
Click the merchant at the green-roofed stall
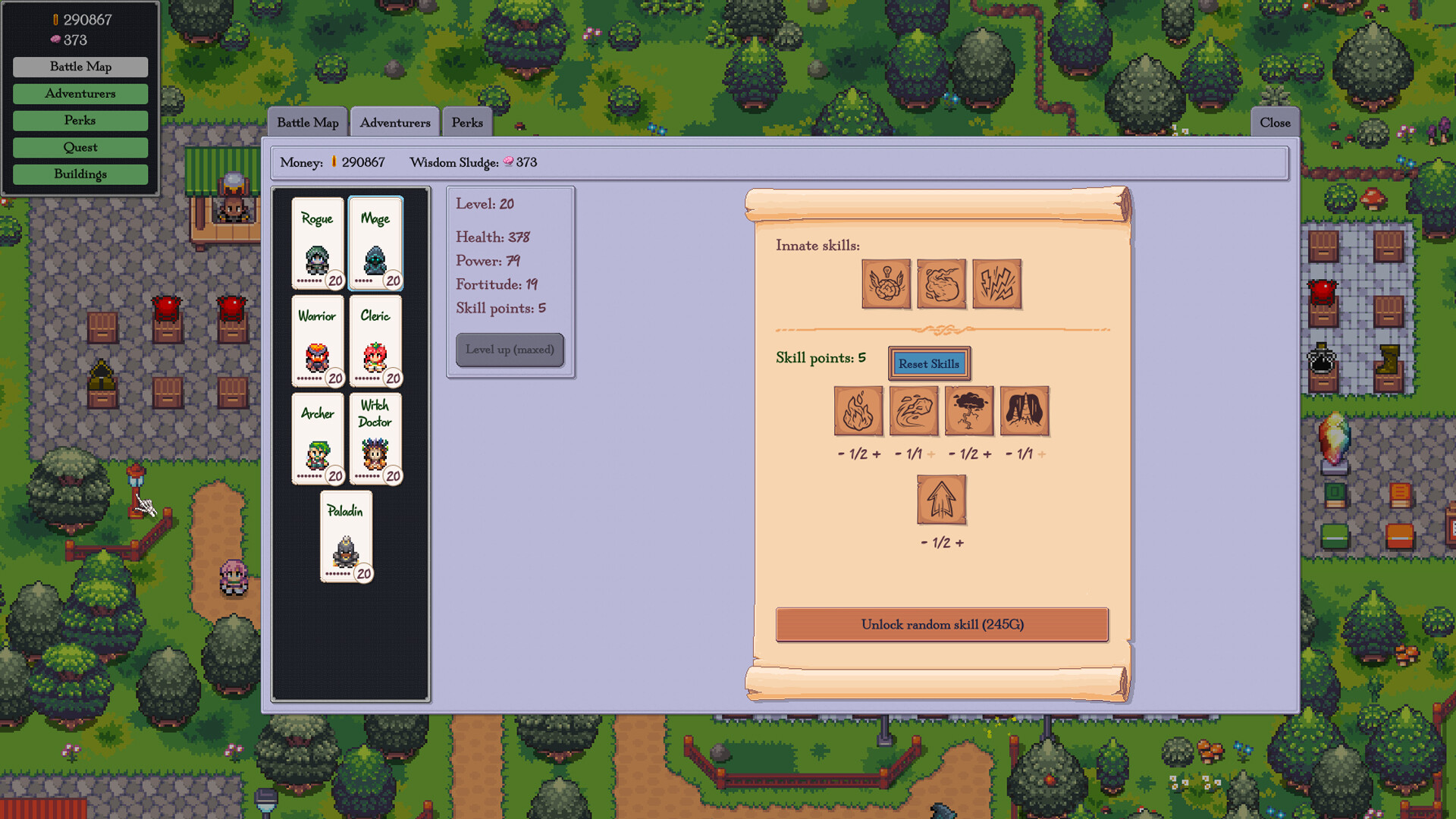click(x=233, y=209)
